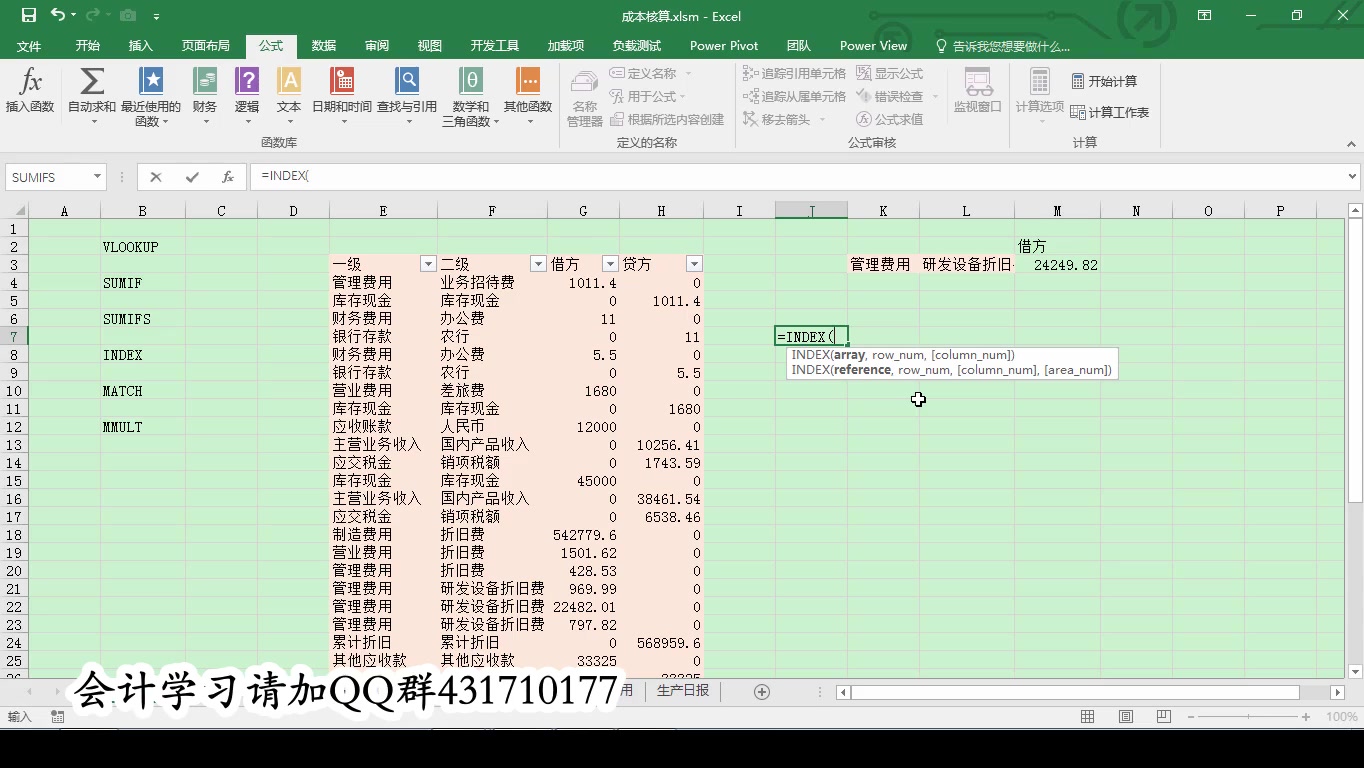1364x768 pixels.
Task: Click array link in INDEX tooltip
Action: (x=849, y=355)
